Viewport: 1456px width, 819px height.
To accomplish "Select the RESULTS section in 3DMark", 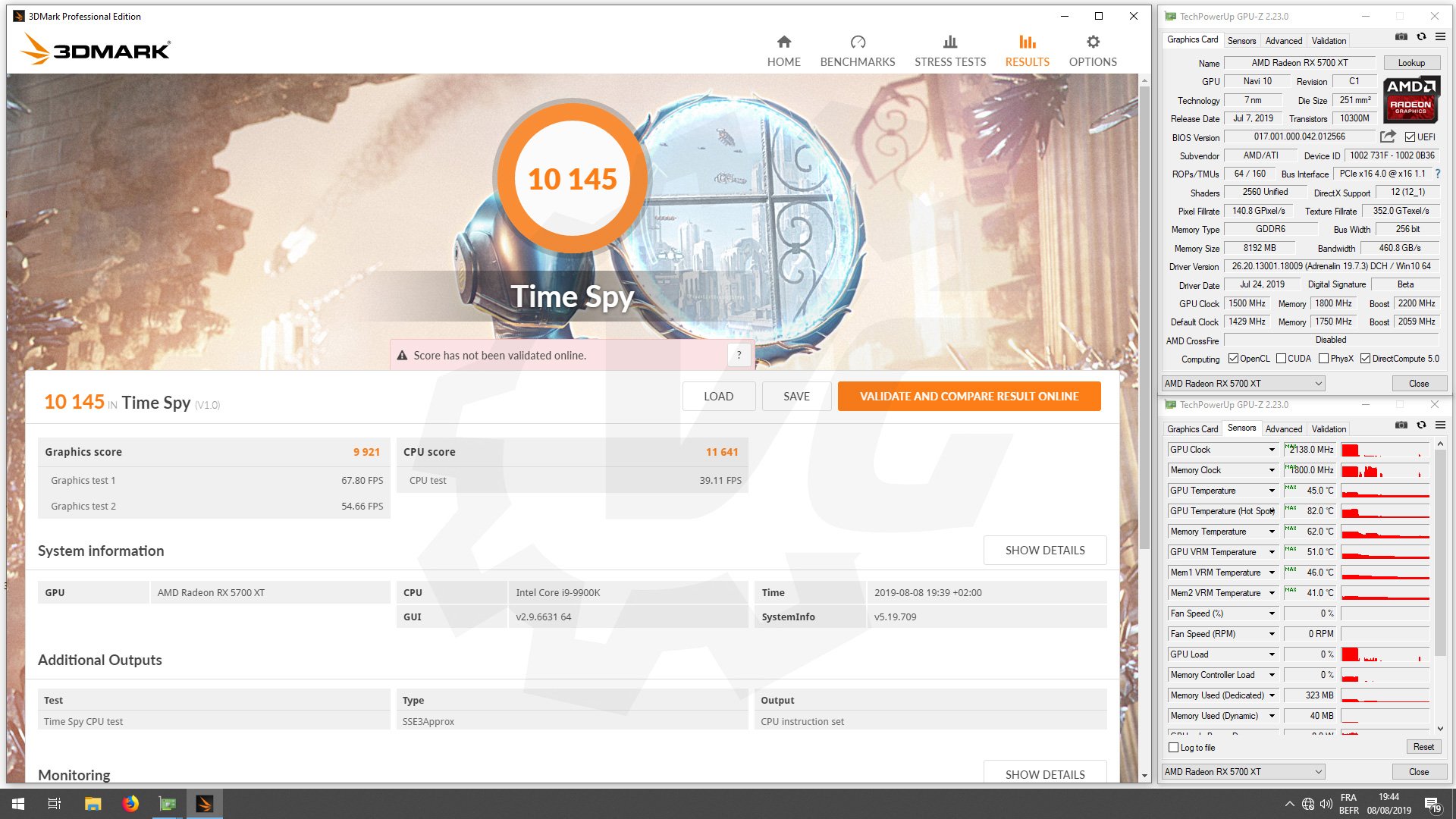I will point(1027,51).
